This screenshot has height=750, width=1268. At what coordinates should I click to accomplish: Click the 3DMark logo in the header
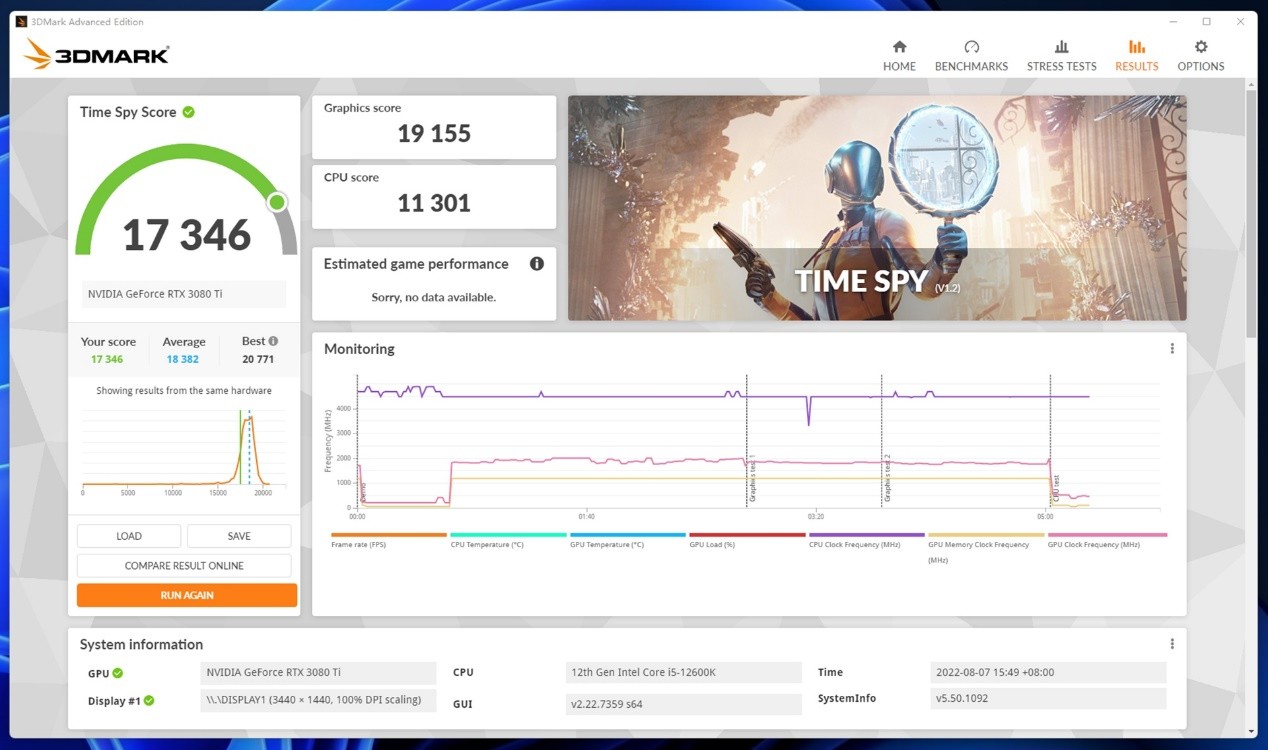tap(96, 54)
